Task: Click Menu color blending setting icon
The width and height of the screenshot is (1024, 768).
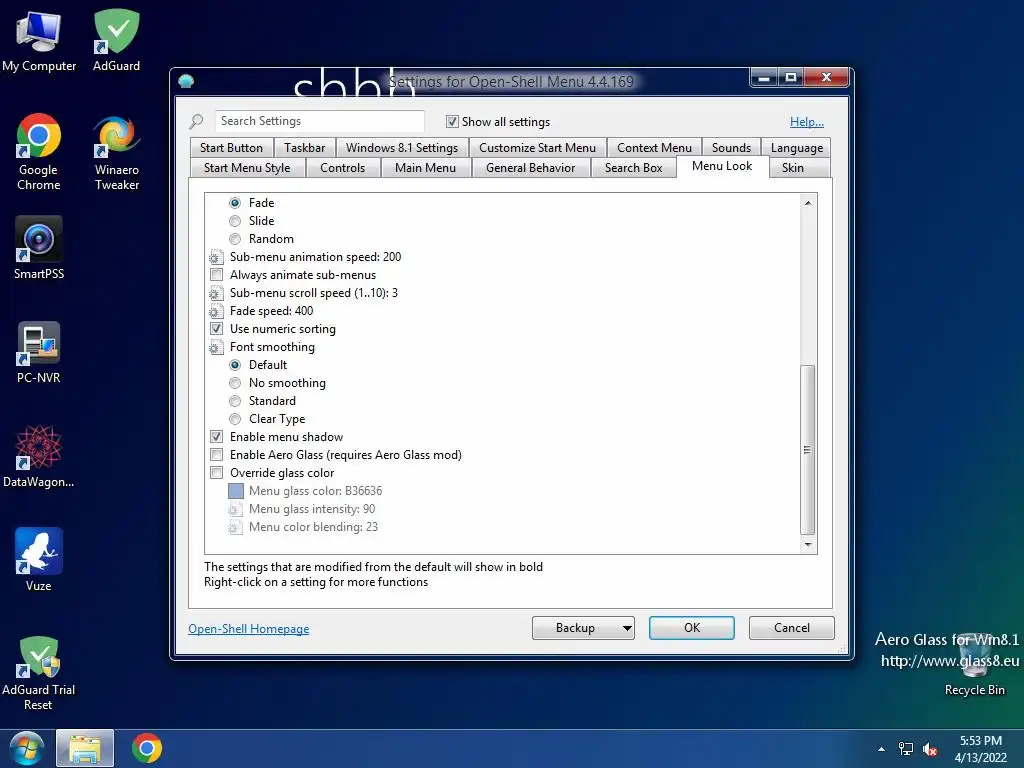Action: click(235, 527)
